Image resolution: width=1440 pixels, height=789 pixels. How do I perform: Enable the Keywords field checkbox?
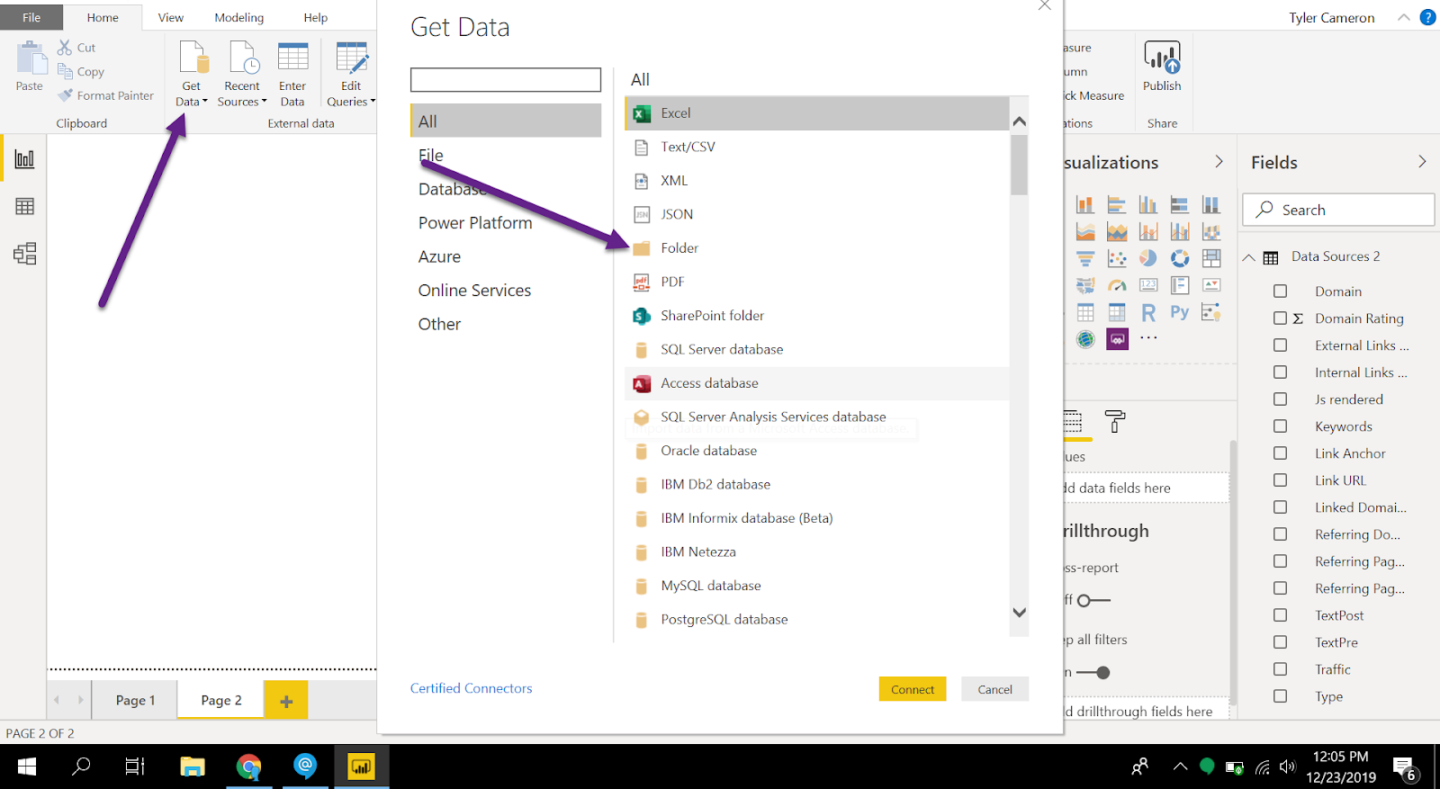pos(1280,426)
